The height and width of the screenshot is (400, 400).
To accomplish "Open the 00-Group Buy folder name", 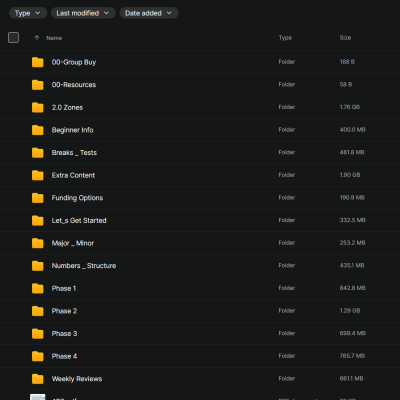I will pyautogui.click(x=74, y=62).
